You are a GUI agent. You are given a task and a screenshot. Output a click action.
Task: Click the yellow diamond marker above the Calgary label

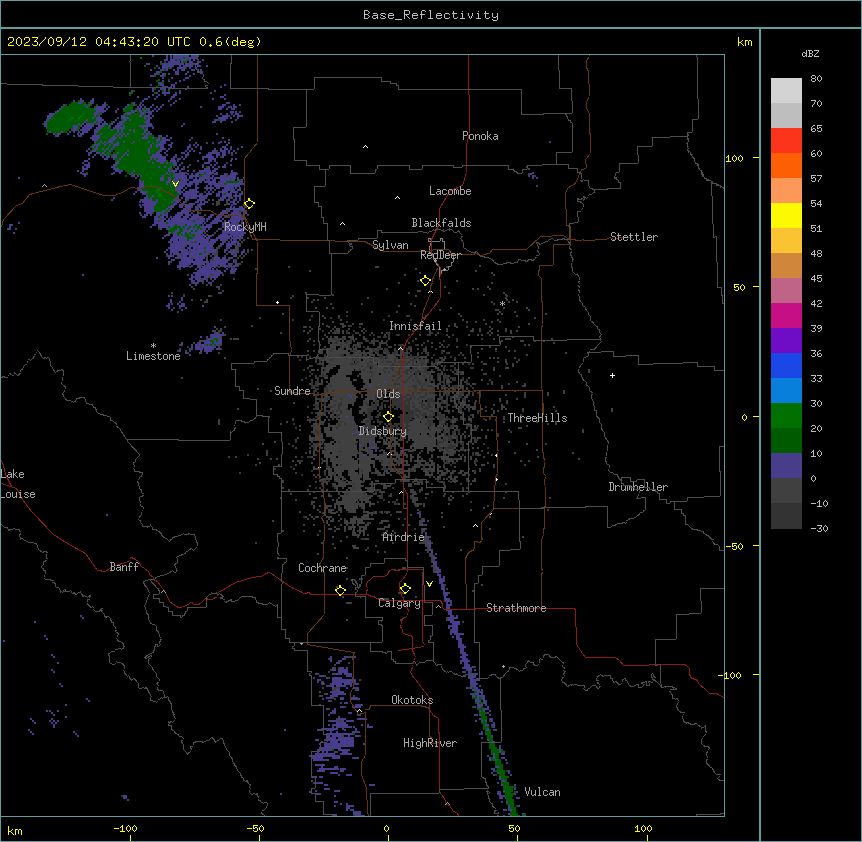405,589
